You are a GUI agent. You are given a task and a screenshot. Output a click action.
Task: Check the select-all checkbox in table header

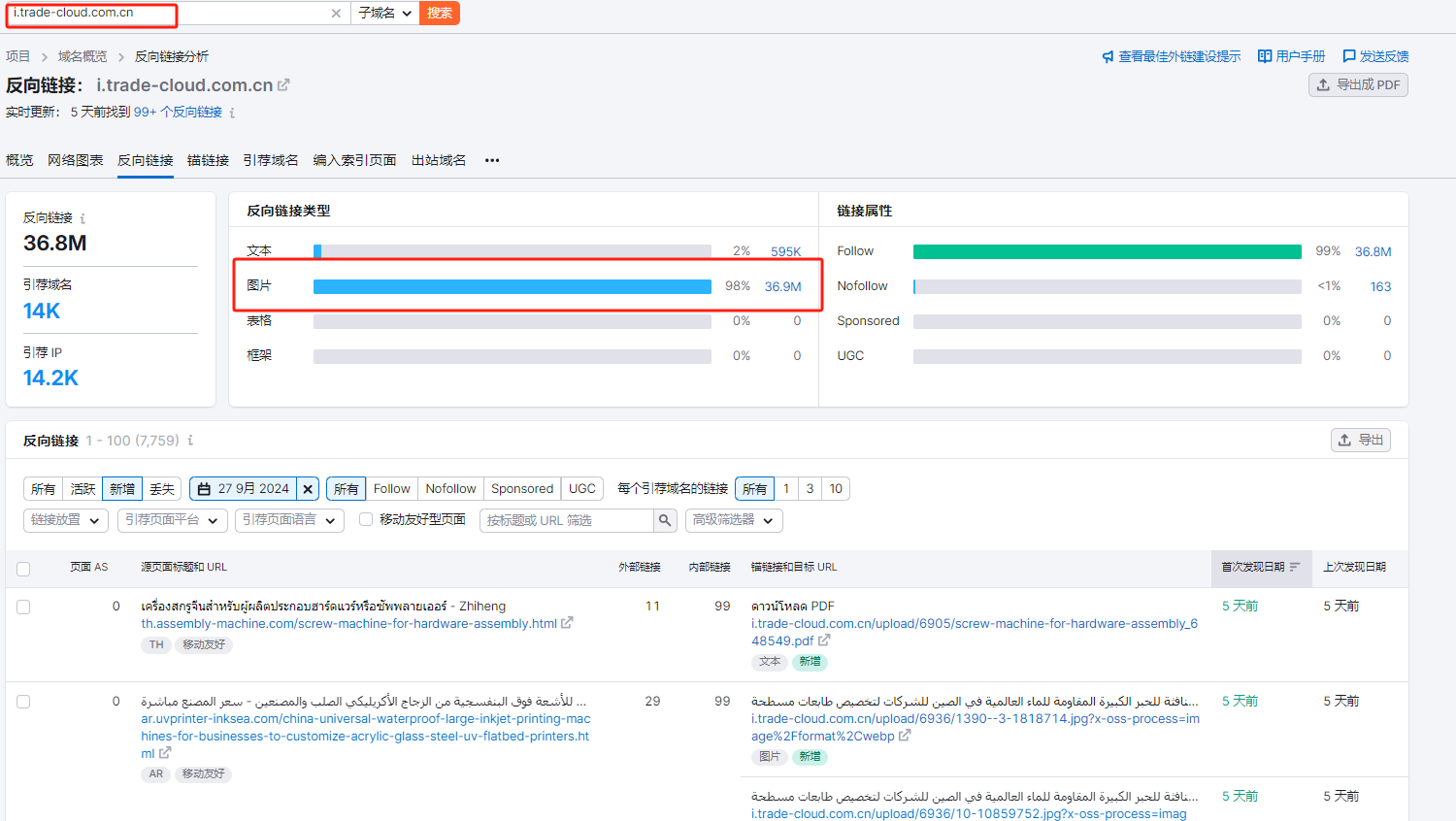[23, 570]
